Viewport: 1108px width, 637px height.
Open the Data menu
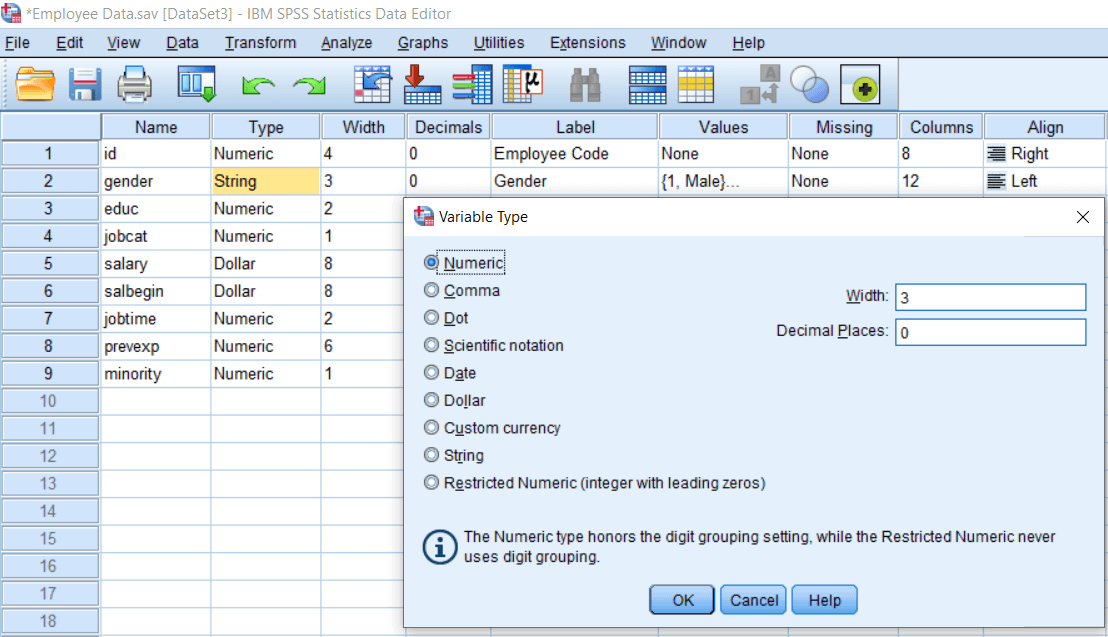[x=182, y=43]
